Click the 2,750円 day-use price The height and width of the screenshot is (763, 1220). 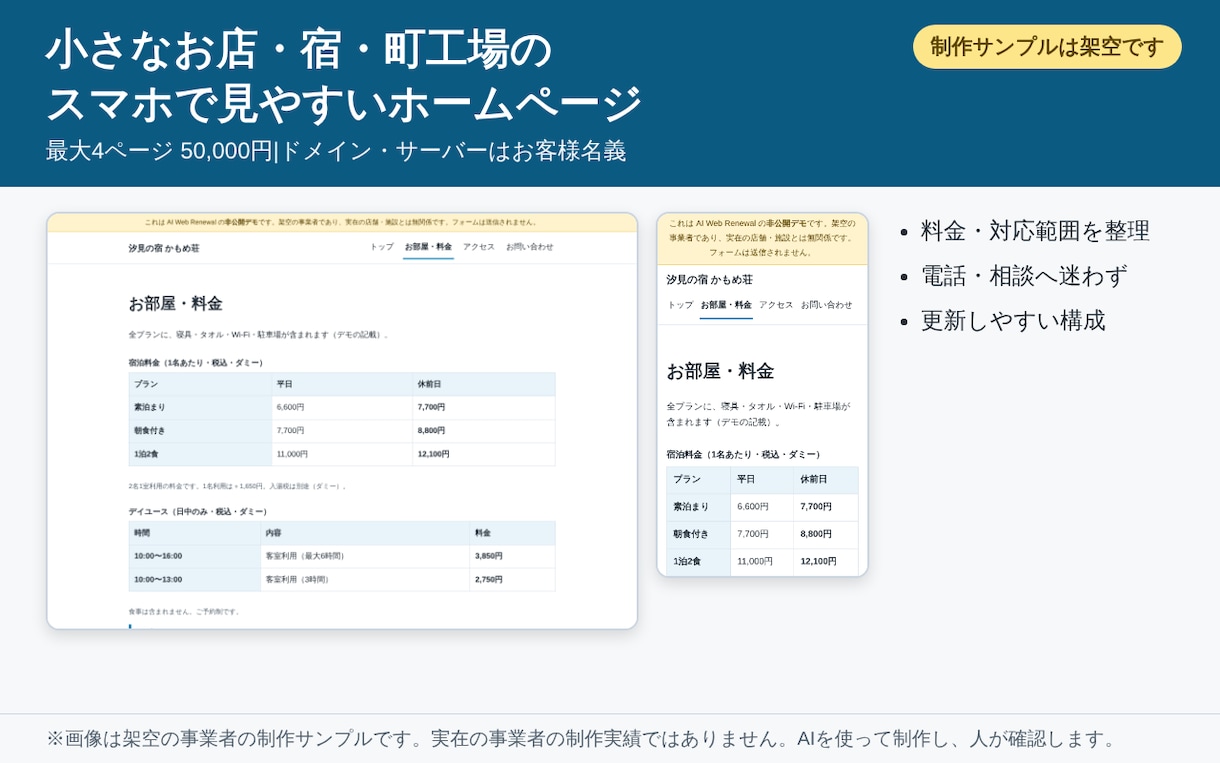(488, 579)
